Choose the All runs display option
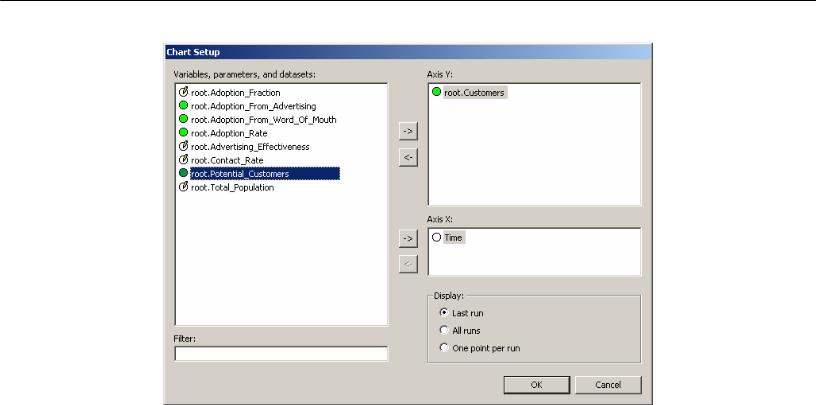Viewport: 816px width, 405px height. (460, 330)
